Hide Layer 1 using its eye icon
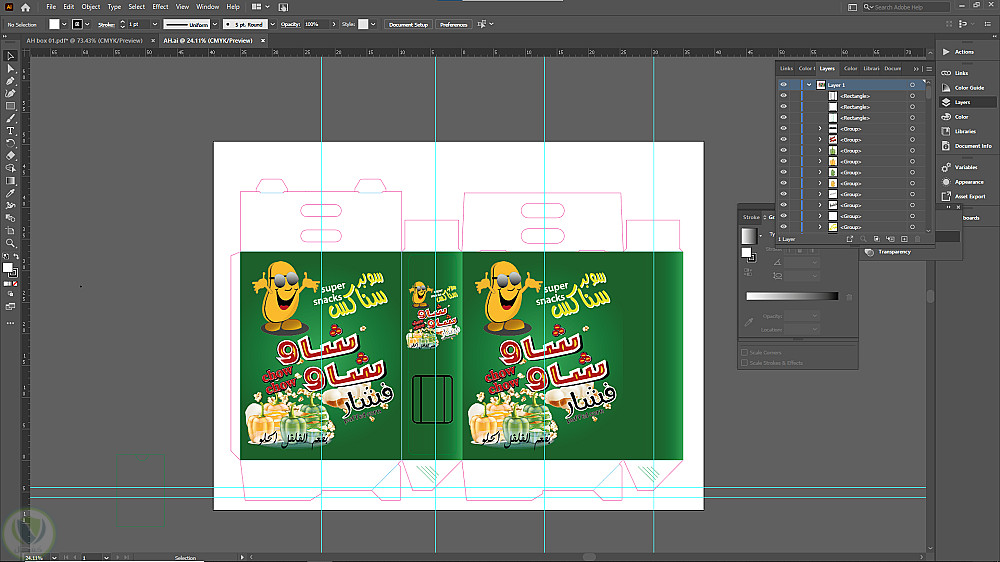This screenshot has height=562, width=1000. (x=783, y=85)
